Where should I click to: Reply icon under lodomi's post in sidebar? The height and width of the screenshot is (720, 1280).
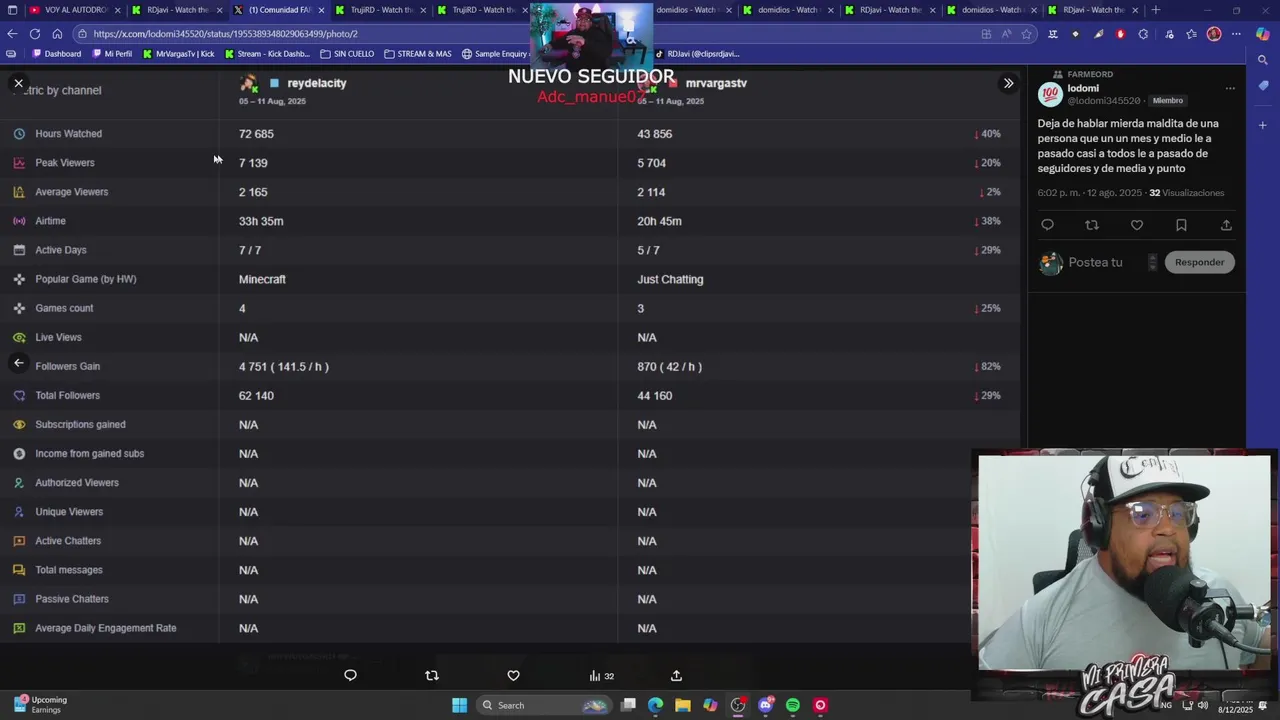[x=1047, y=225]
